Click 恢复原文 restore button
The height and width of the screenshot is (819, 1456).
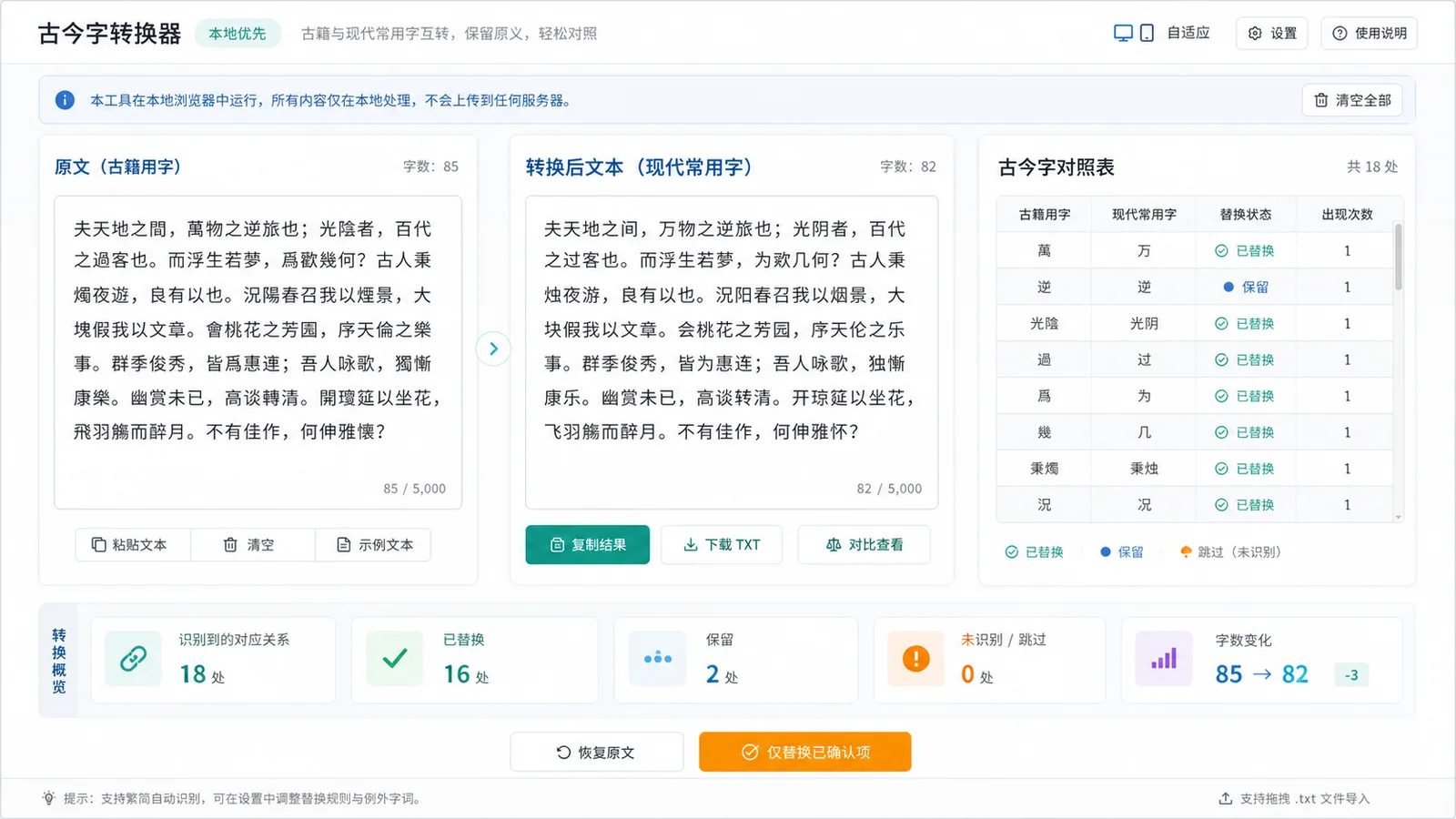click(596, 752)
